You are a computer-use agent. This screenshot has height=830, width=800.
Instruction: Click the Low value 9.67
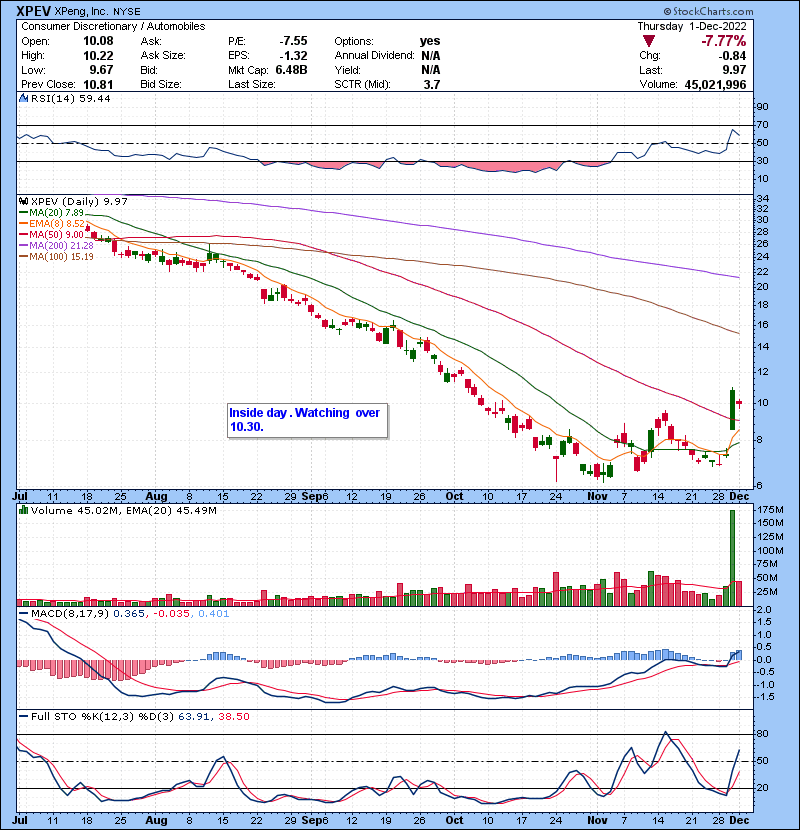[101, 70]
